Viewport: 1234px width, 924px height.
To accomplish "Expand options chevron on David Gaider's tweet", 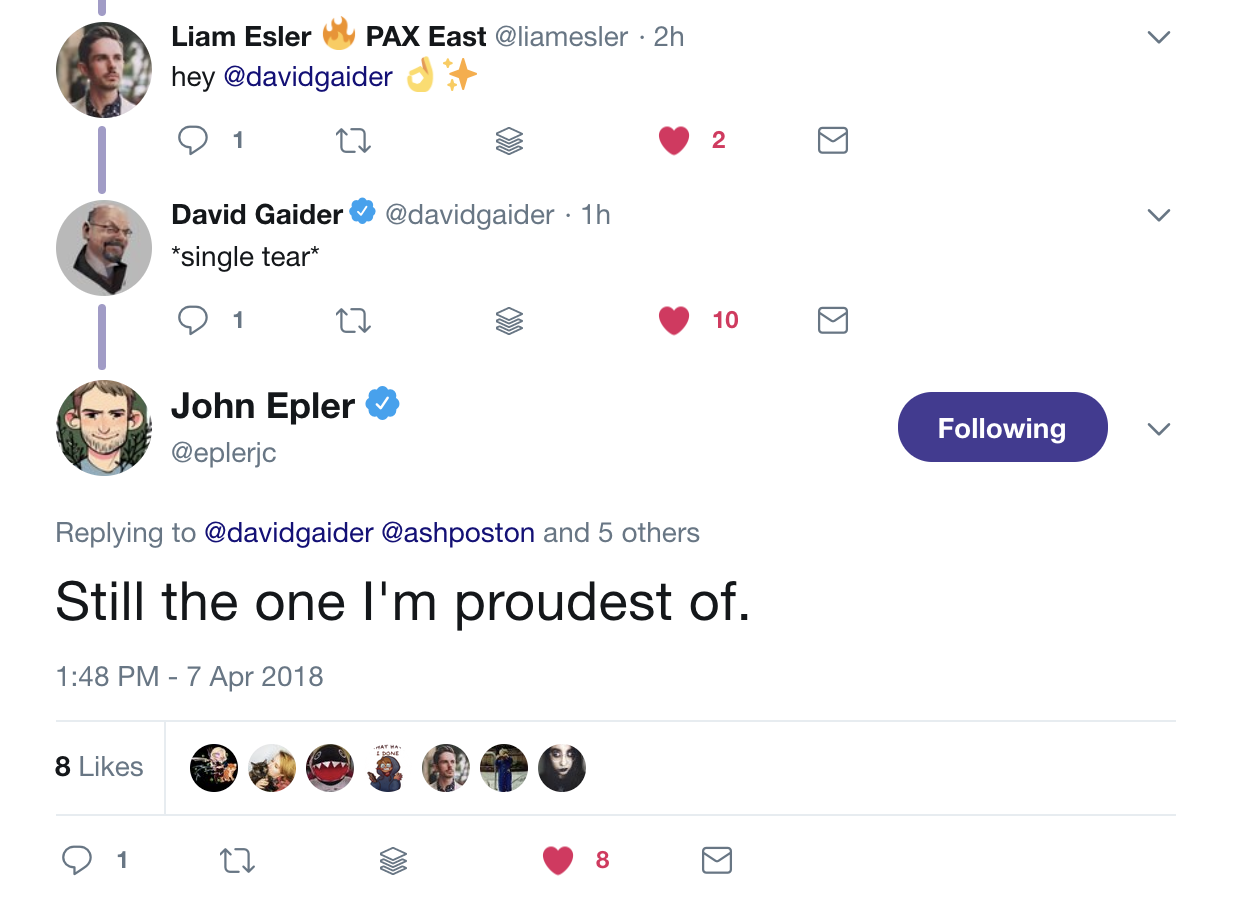I will pyautogui.click(x=1158, y=216).
